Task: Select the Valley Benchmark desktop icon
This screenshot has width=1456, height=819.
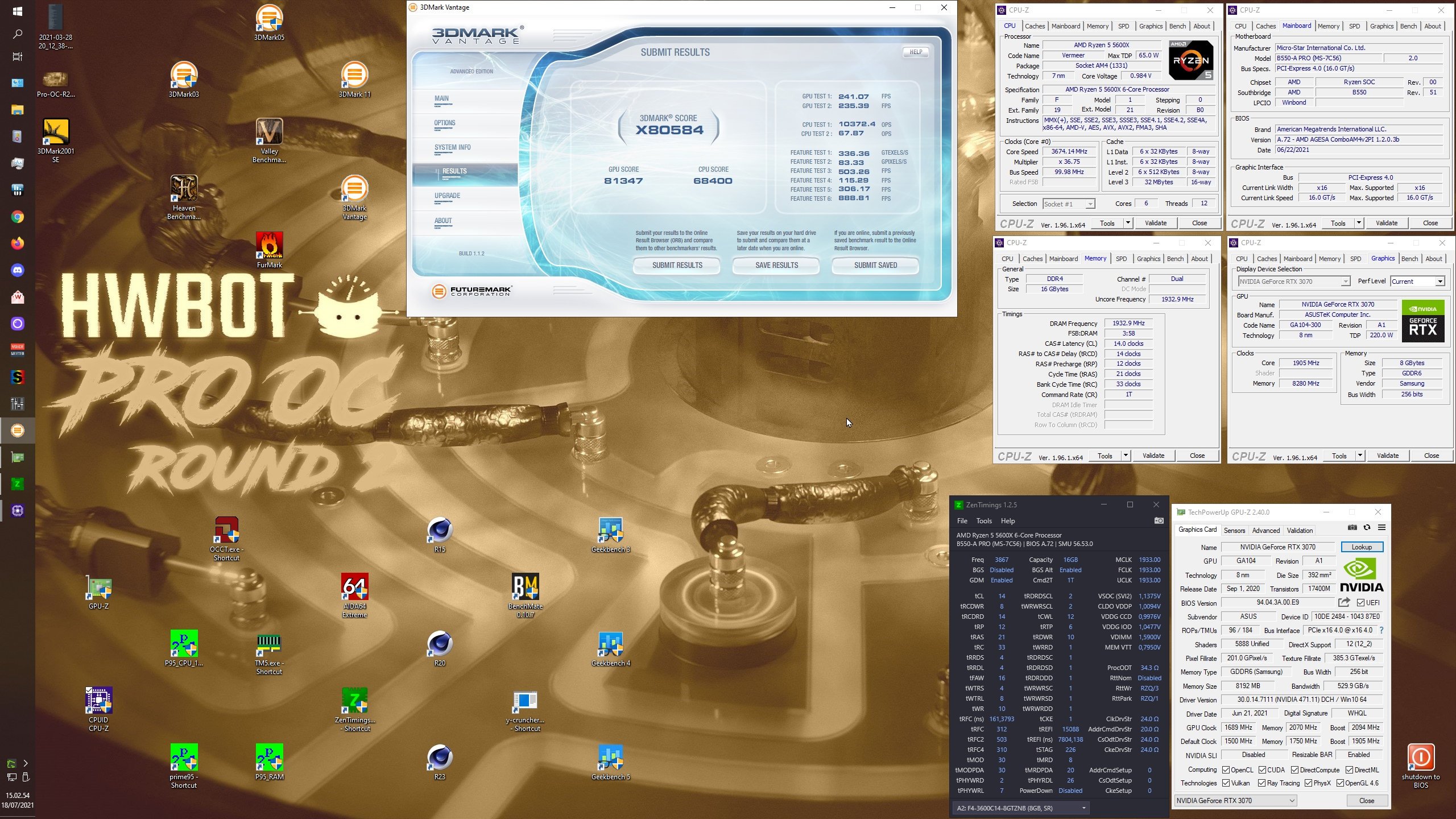Action: (269, 140)
